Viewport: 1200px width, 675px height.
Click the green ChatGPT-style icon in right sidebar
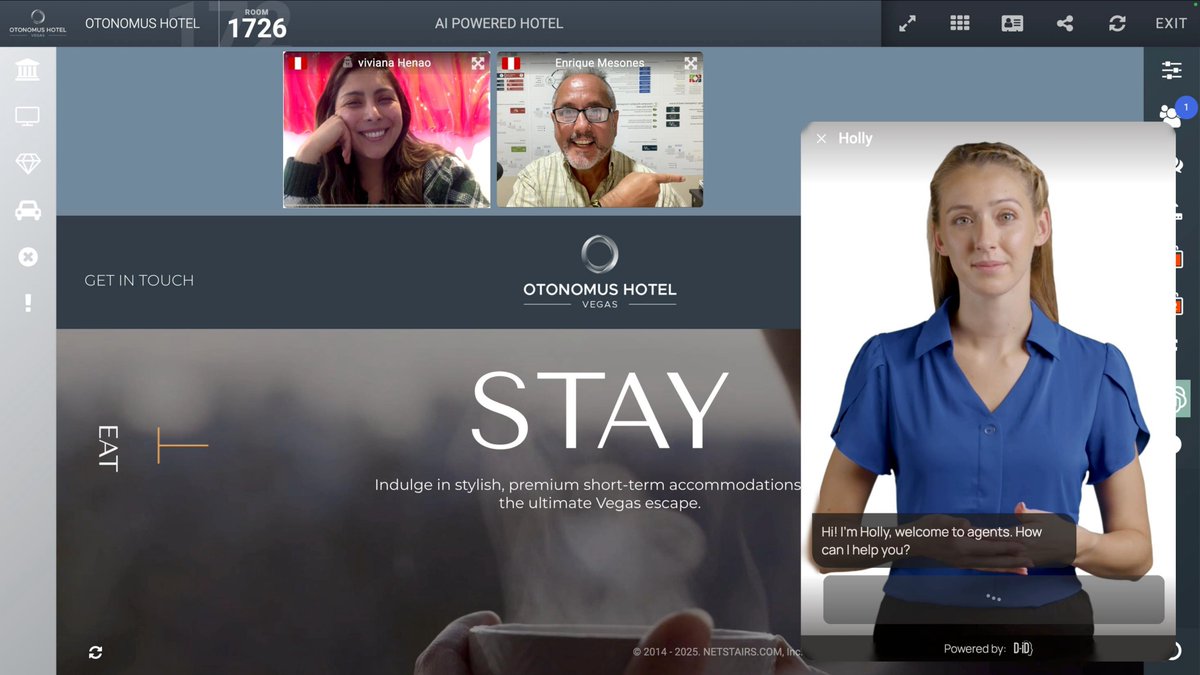tap(1182, 399)
